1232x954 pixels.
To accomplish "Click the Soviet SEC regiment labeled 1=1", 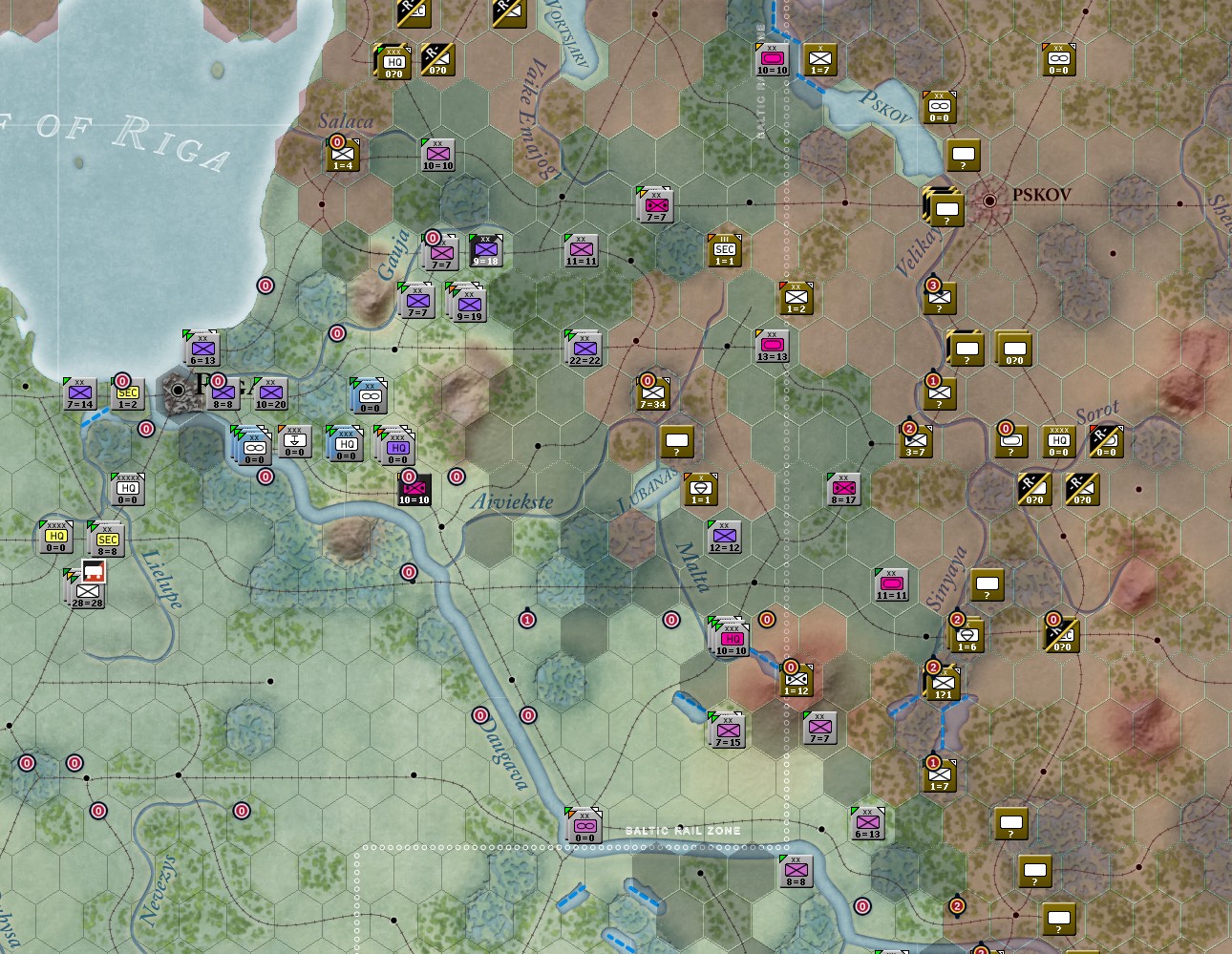I will click(725, 250).
